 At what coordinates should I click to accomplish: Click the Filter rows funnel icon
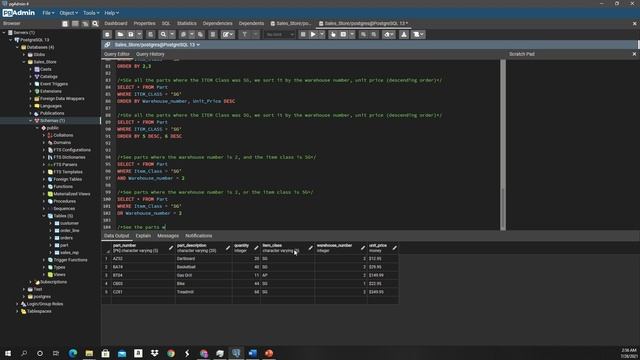click(244, 35)
